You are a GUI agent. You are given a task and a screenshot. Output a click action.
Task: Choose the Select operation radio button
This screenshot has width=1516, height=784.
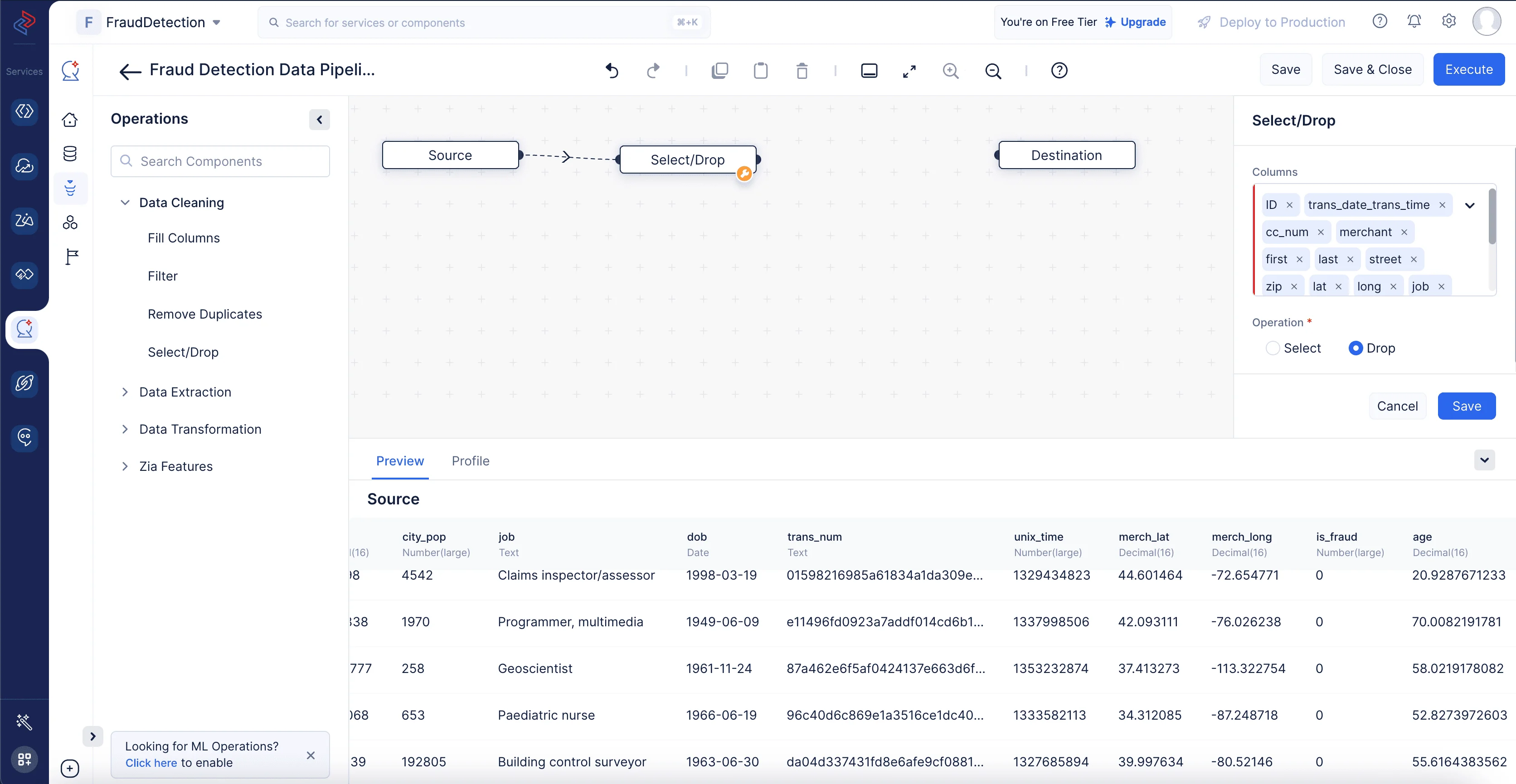(1273, 348)
